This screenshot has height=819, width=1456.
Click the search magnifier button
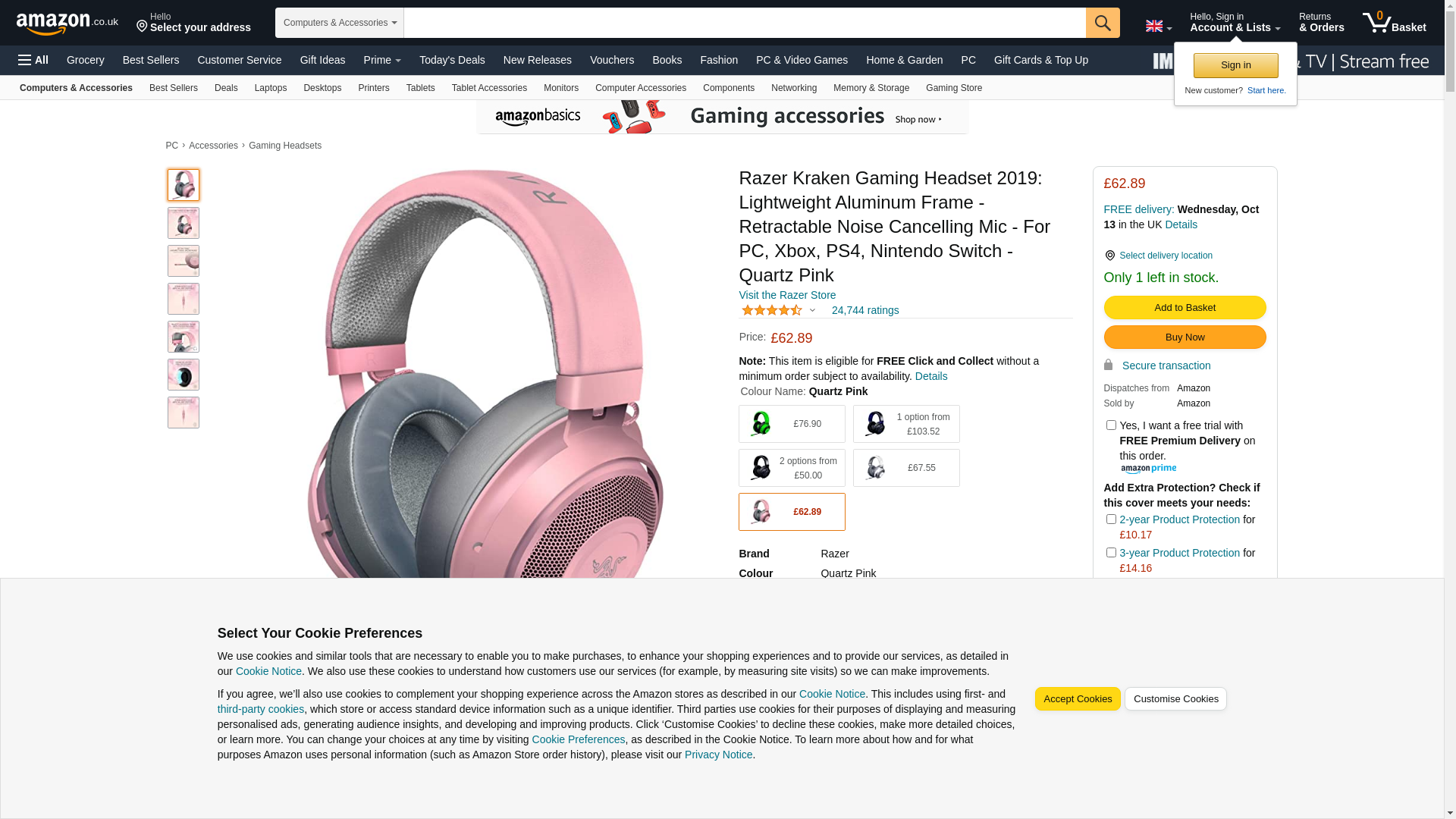pyautogui.click(x=1103, y=23)
